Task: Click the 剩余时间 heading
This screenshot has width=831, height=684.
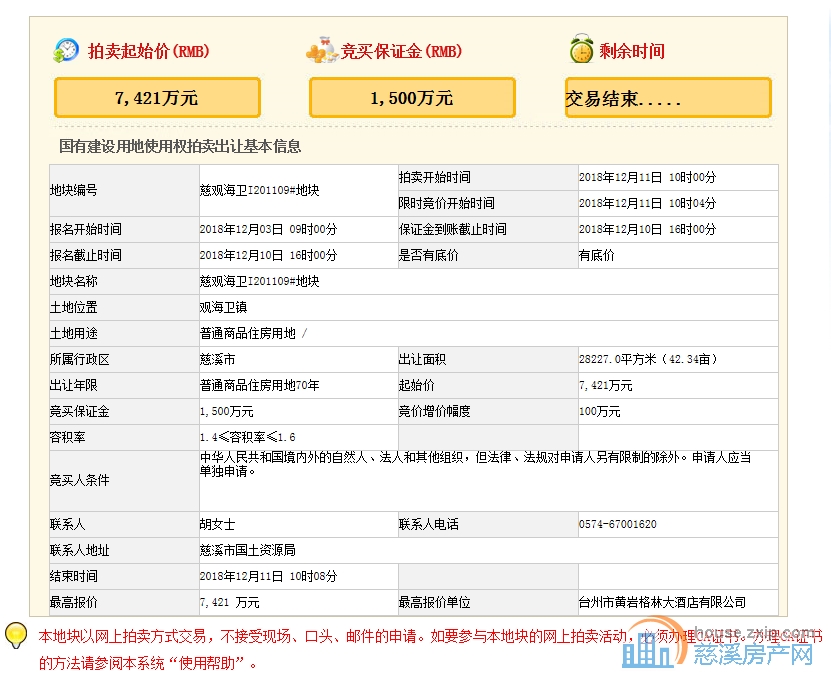Action: coord(632,51)
